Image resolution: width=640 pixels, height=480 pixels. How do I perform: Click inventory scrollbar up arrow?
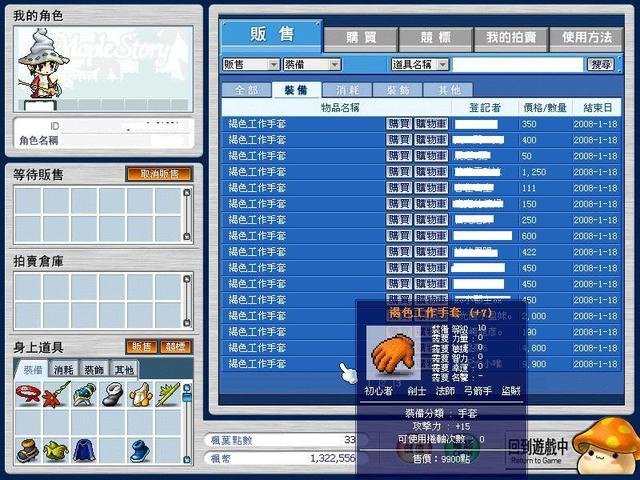[187, 387]
